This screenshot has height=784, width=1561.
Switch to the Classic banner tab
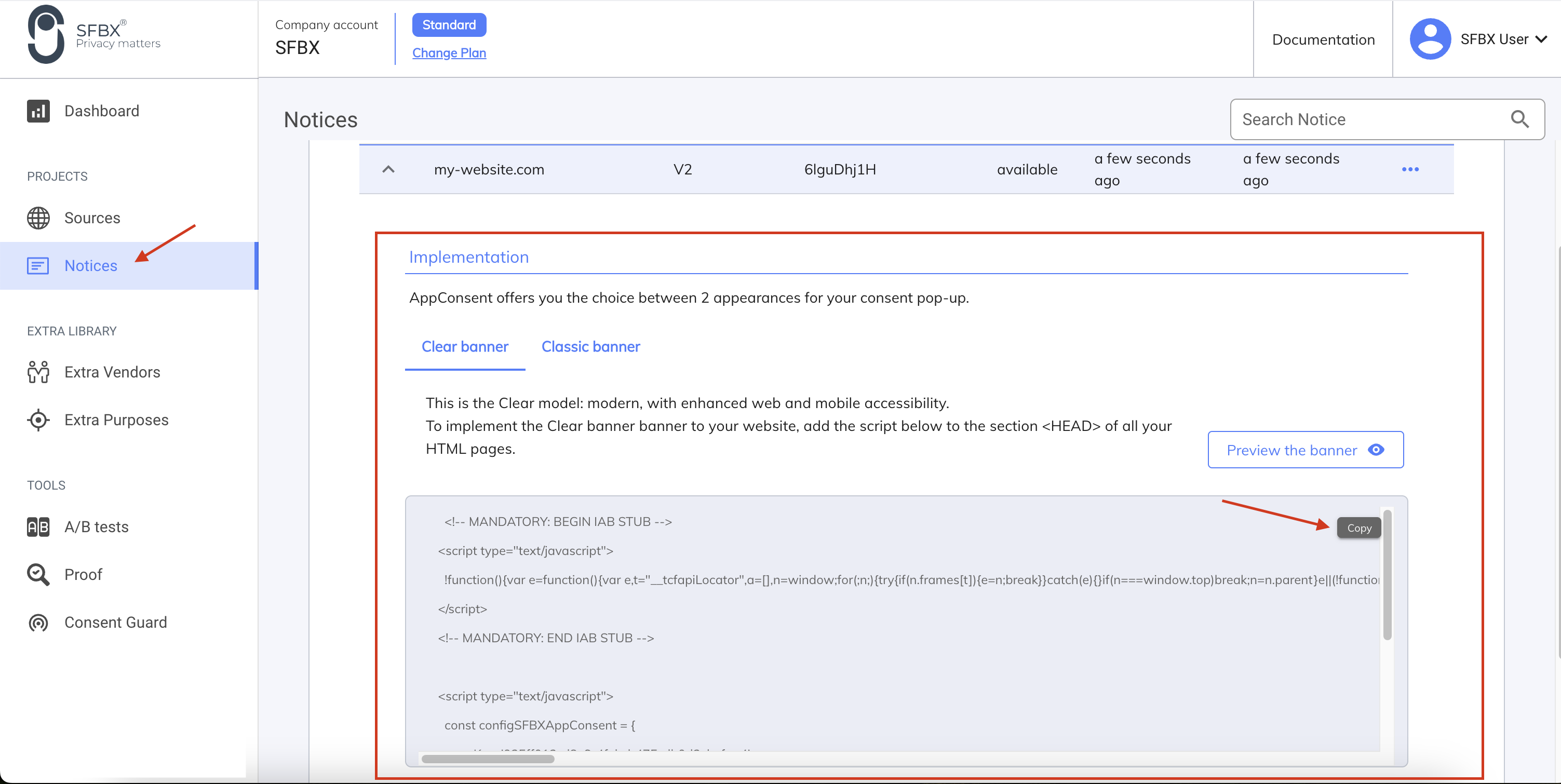click(591, 346)
